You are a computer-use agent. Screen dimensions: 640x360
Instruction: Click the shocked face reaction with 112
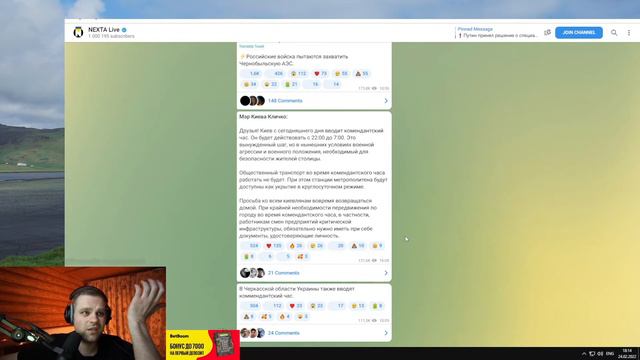pos(298,74)
